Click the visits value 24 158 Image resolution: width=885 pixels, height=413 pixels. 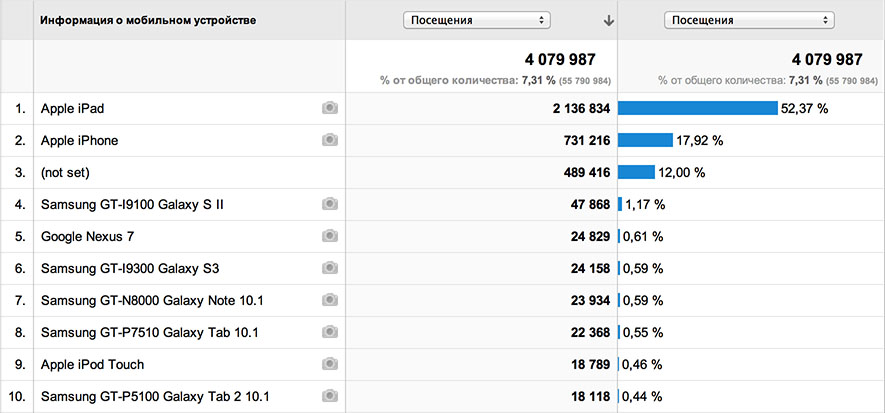click(590, 269)
